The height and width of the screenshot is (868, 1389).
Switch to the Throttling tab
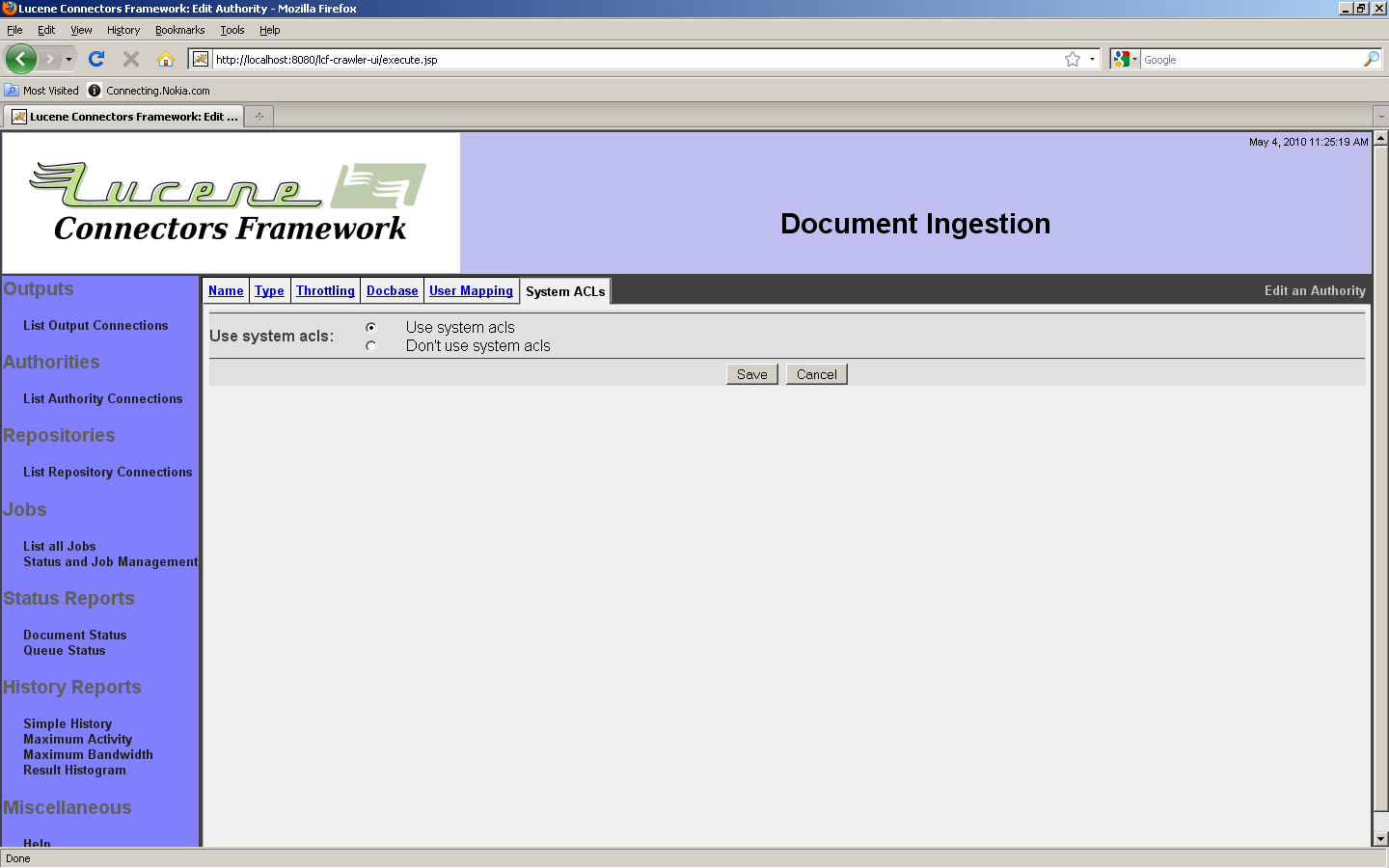point(325,290)
